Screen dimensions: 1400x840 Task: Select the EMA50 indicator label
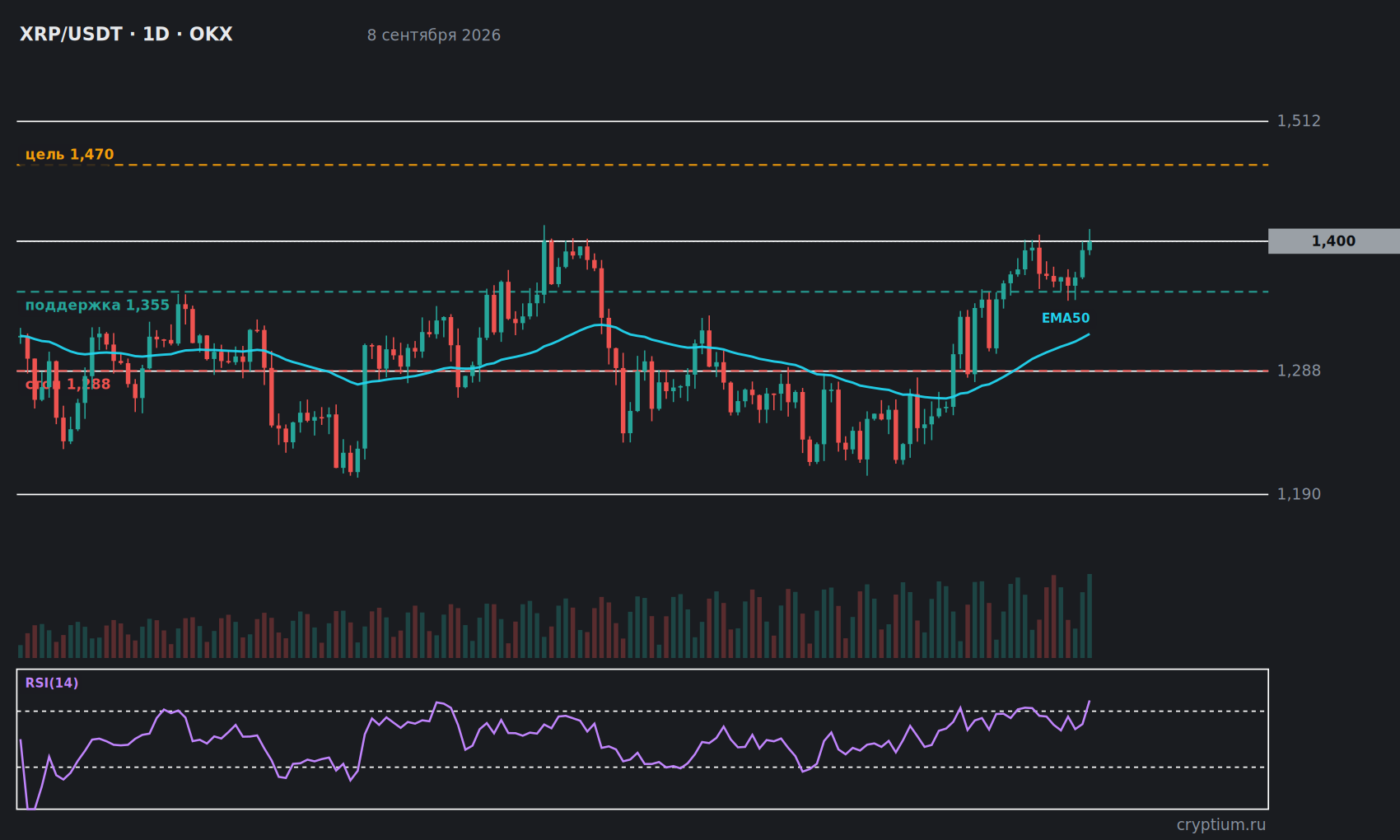[x=1066, y=318]
